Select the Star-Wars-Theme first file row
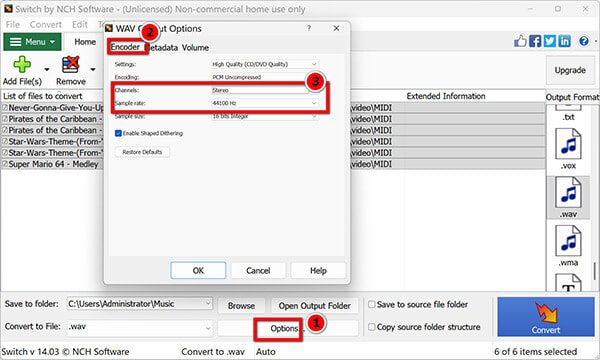This screenshot has width=600, height=360. [53, 142]
